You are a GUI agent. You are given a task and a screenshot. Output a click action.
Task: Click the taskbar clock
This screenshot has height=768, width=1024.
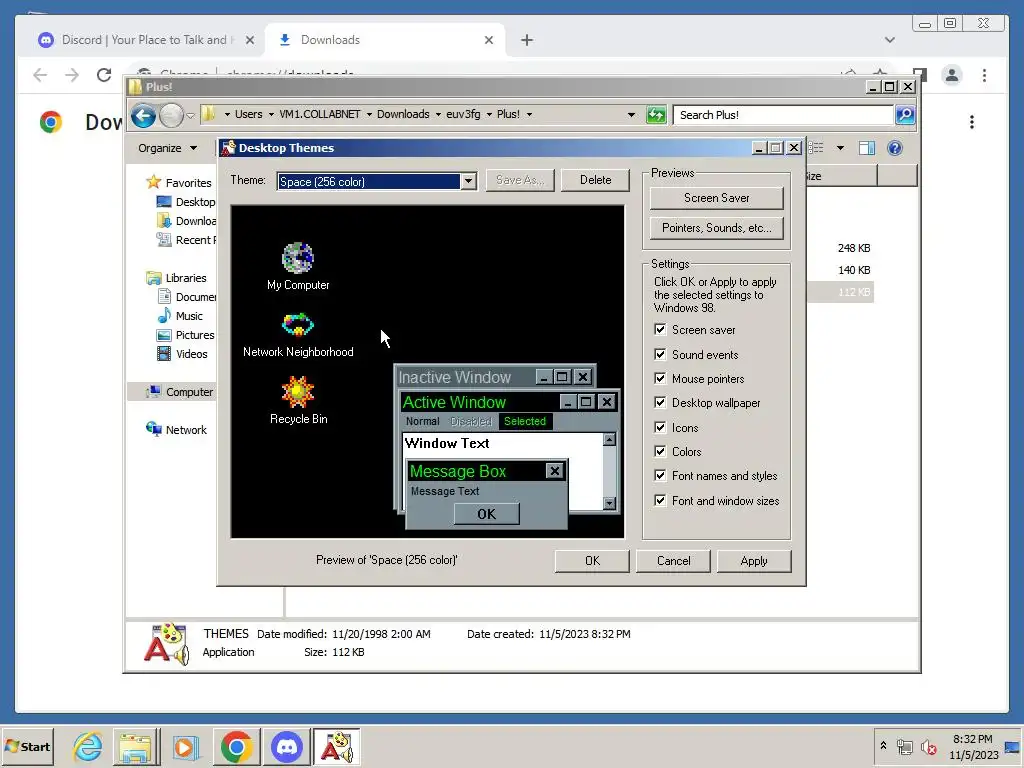tap(973, 747)
